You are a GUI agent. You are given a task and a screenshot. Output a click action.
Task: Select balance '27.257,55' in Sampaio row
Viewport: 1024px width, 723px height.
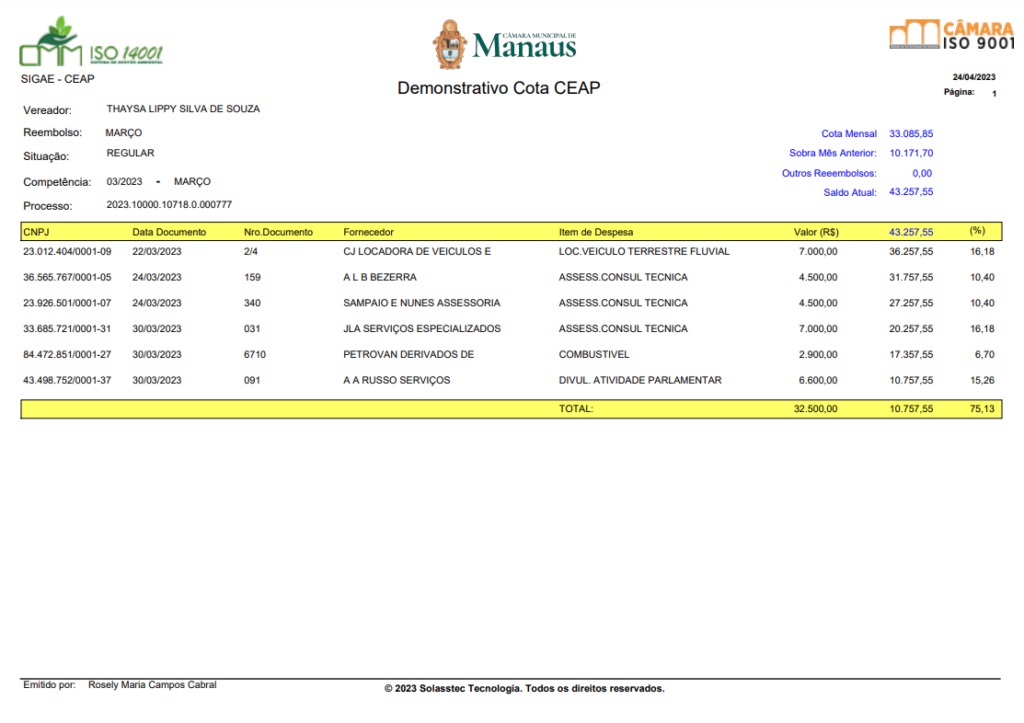911,303
